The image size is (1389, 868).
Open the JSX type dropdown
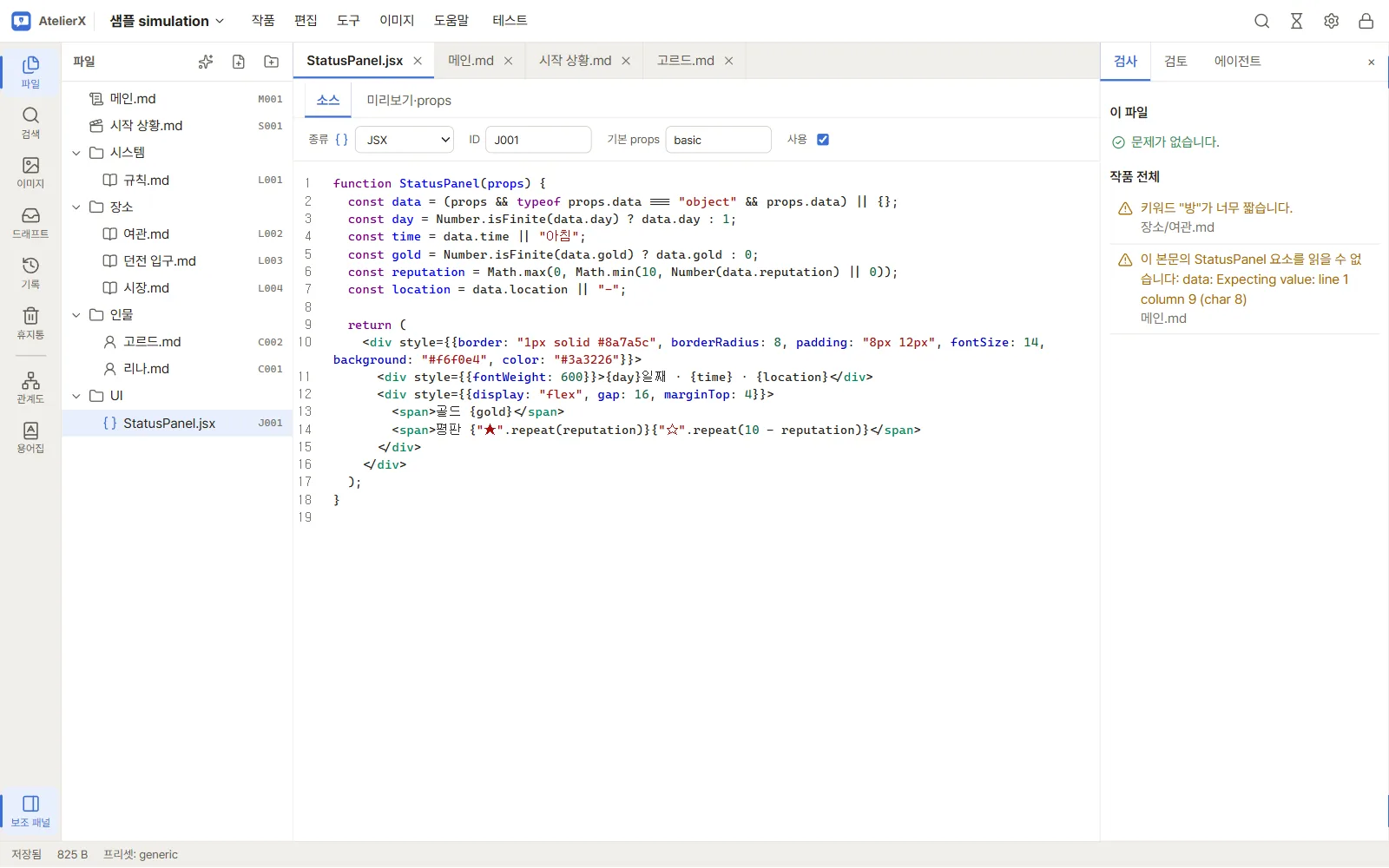click(x=406, y=140)
